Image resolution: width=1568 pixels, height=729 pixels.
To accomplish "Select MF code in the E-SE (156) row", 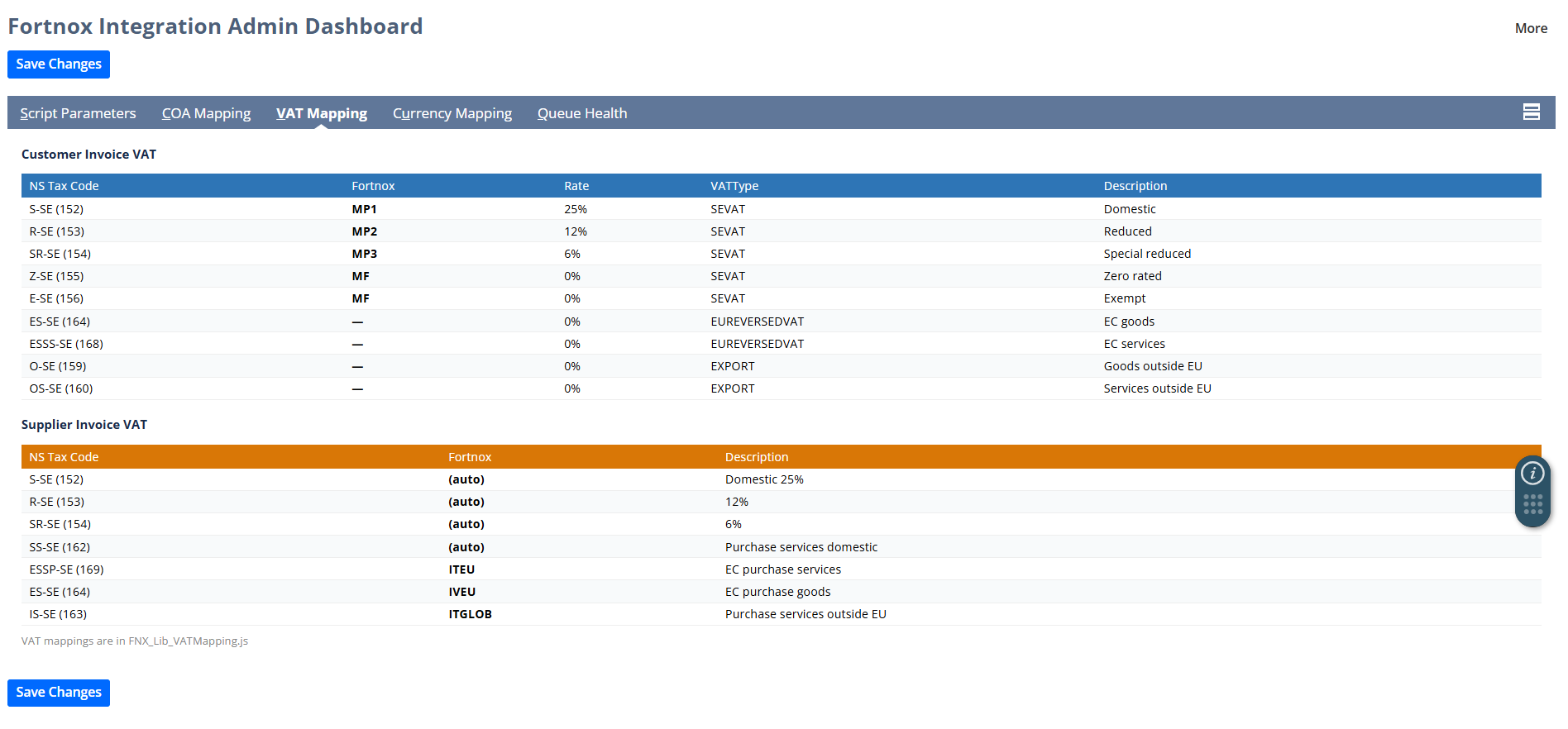I will pyautogui.click(x=361, y=298).
